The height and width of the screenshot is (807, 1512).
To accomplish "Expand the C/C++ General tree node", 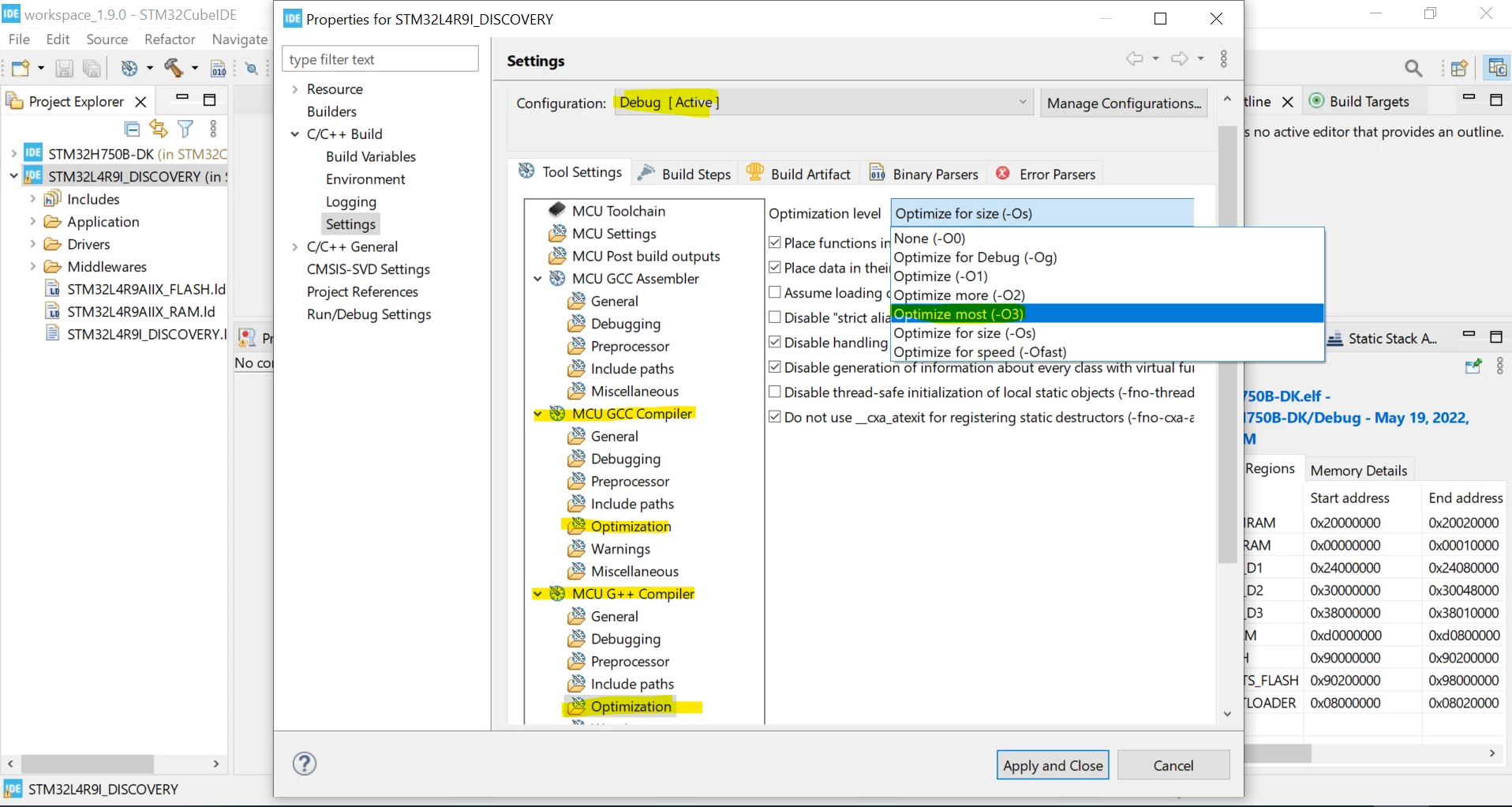I will pyautogui.click(x=295, y=247).
